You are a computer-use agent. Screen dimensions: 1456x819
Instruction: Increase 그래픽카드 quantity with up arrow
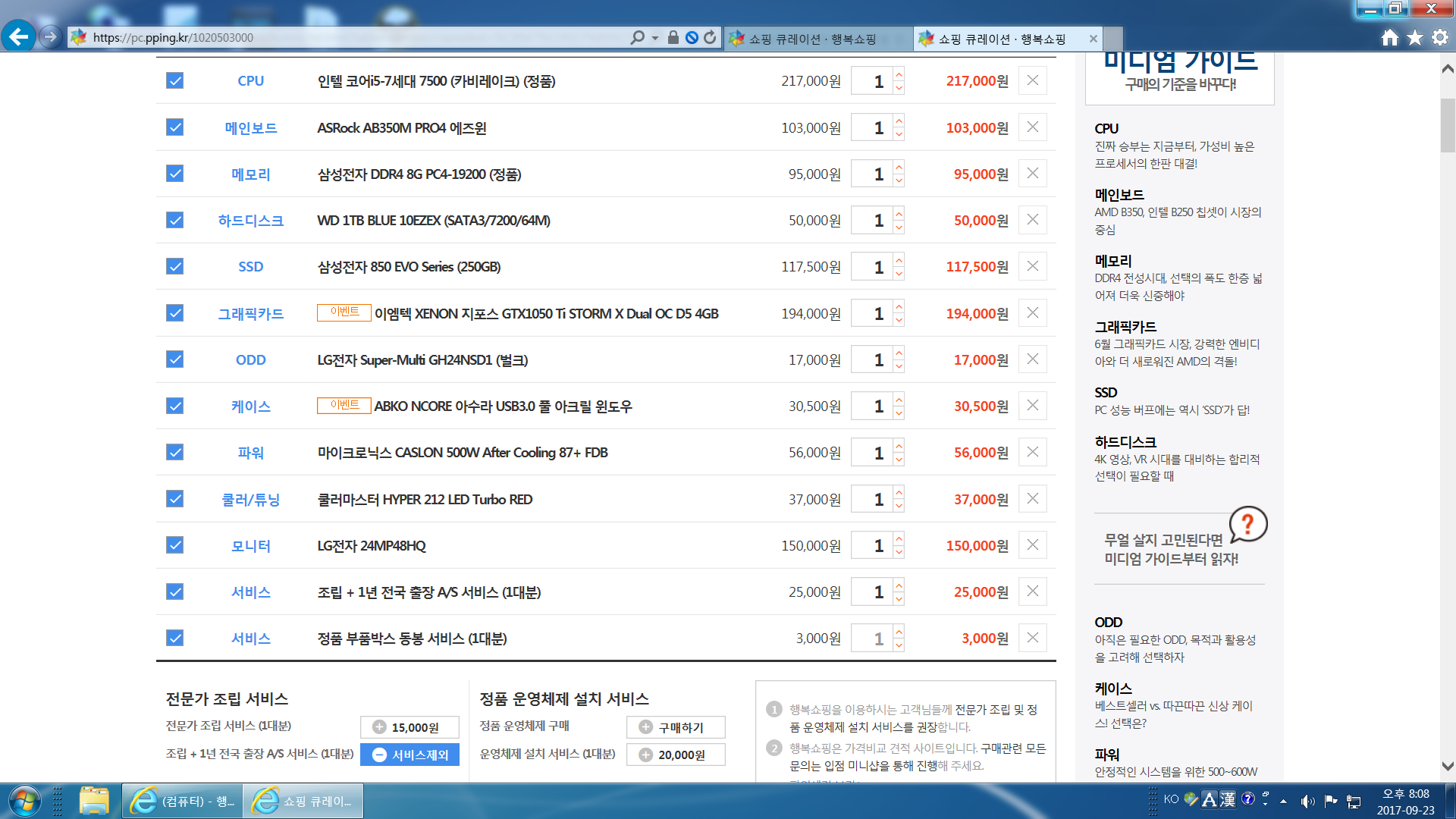coord(899,306)
